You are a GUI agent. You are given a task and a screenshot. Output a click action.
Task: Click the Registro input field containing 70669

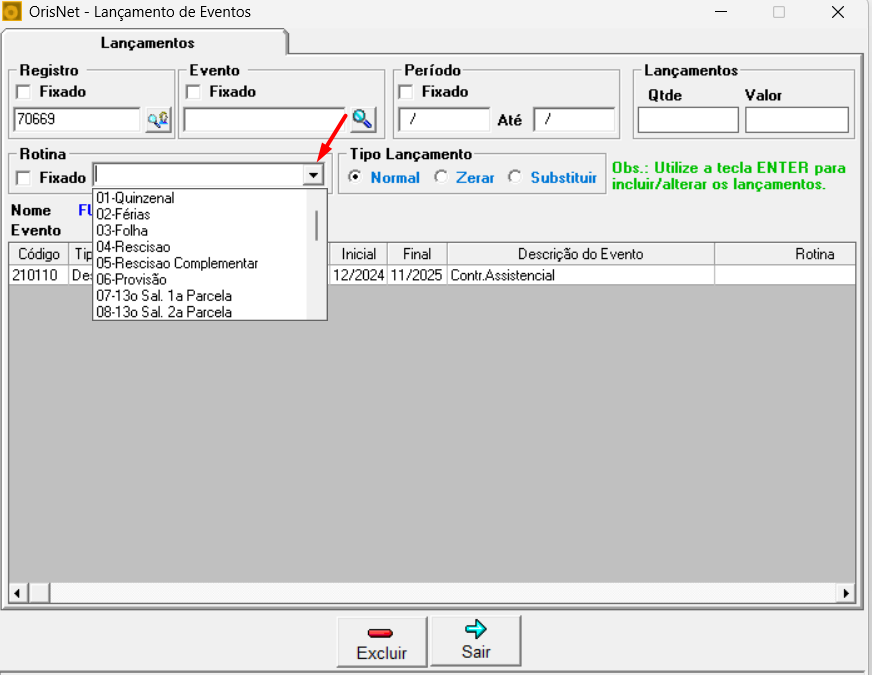[x=76, y=120]
